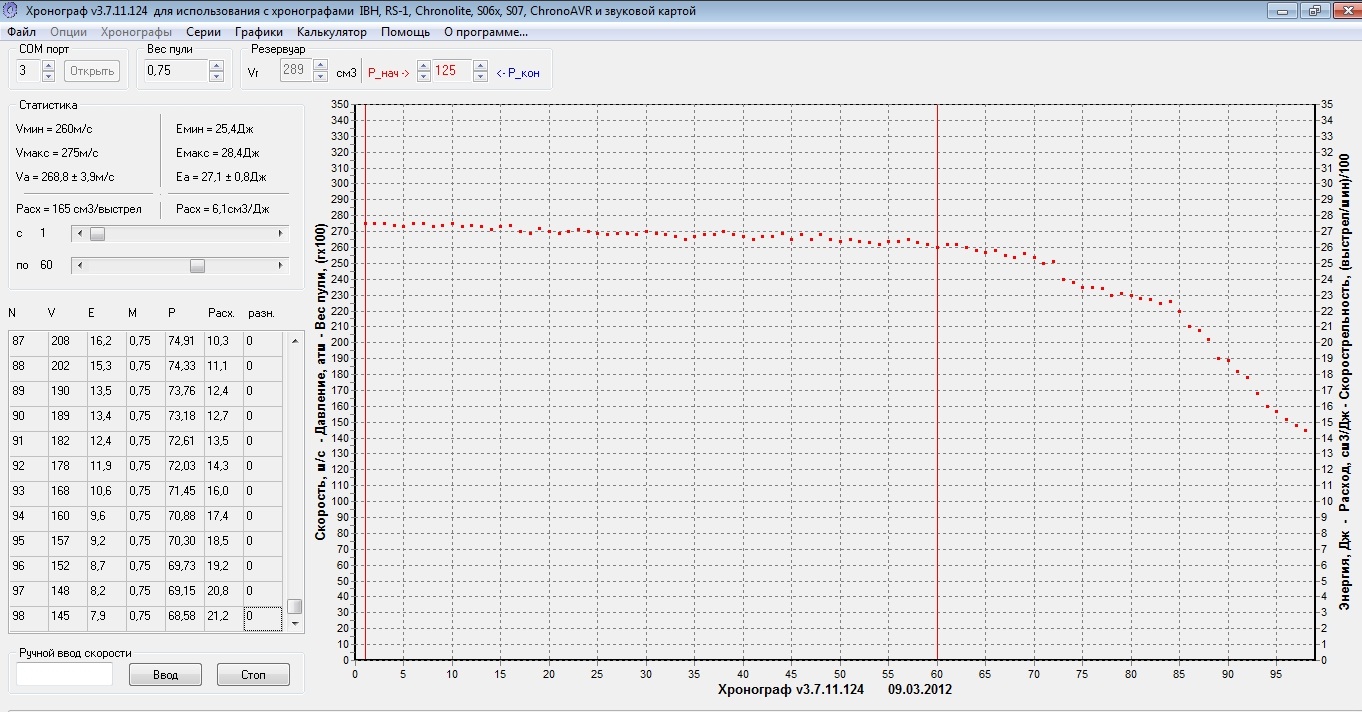The width and height of the screenshot is (1362, 712).
Task: Open the Графики menu
Action: pyautogui.click(x=259, y=32)
